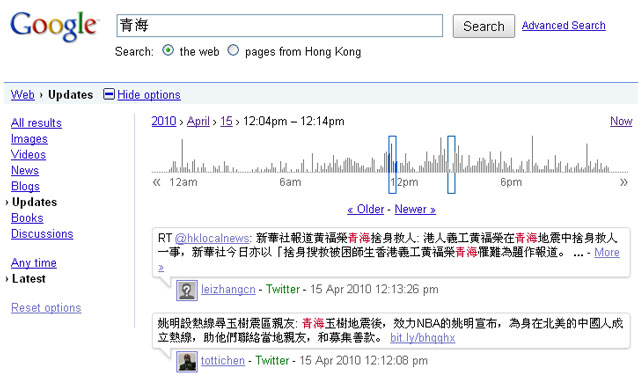This screenshot has width=641, height=376.
Task: Expand first tweet with More link
Action: [x=607, y=253]
